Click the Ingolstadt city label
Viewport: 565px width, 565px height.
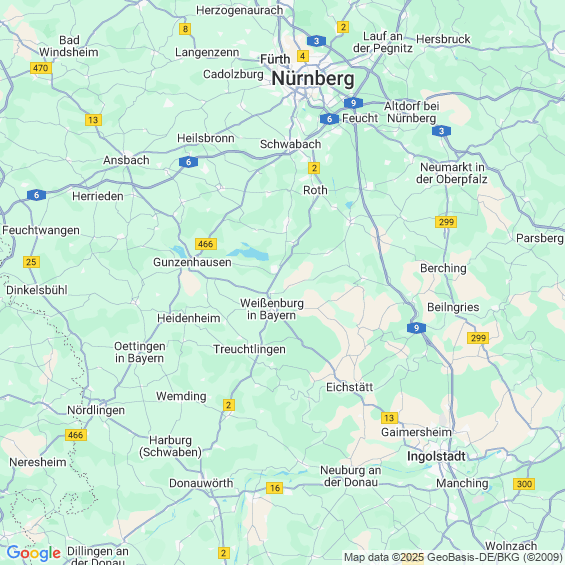[x=436, y=457]
